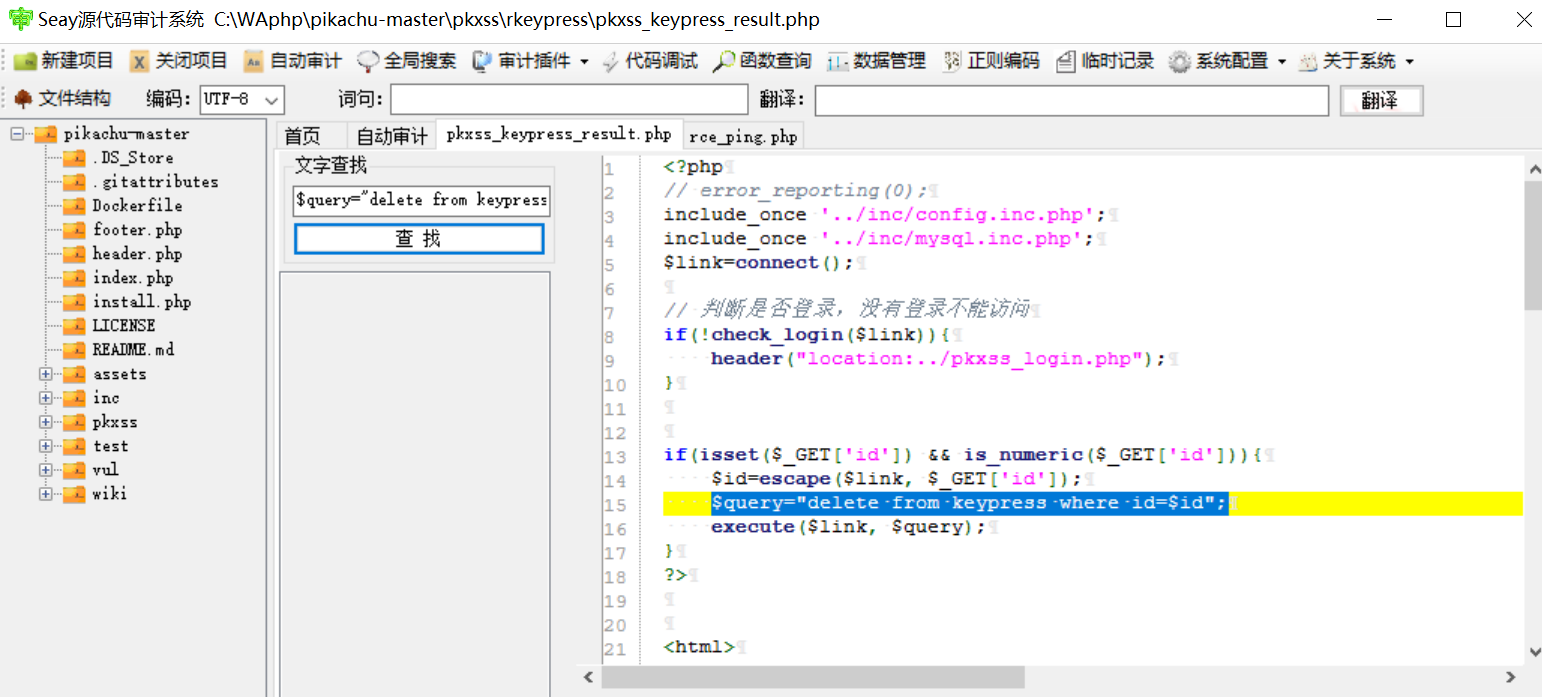The image size is (1542, 697).
Task: Click the 文件结构 tree icon
Action: [x=23, y=98]
